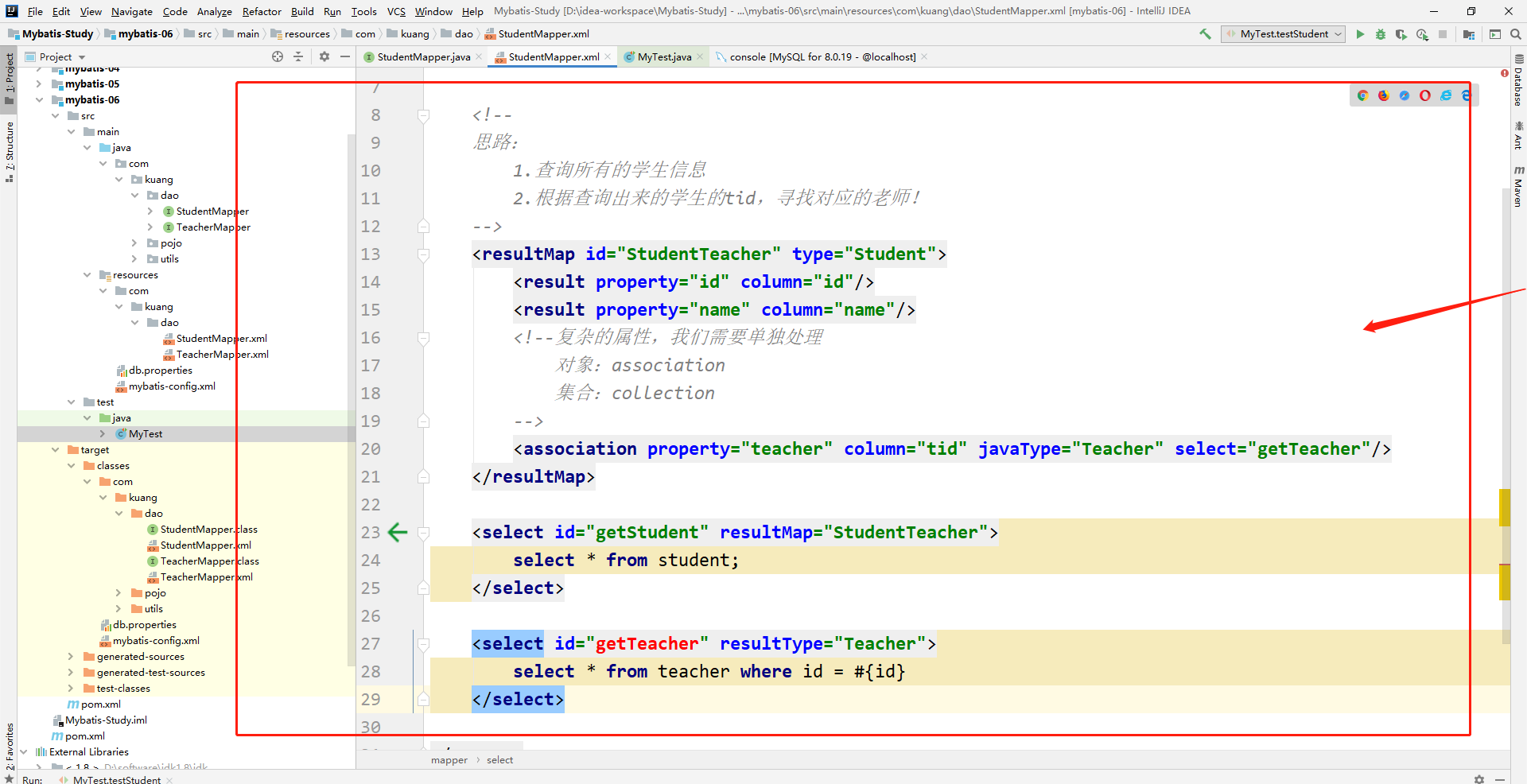The height and width of the screenshot is (784, 1527).
Task: Open in Chrome browser icon
Action: (x=1362, y=95)
